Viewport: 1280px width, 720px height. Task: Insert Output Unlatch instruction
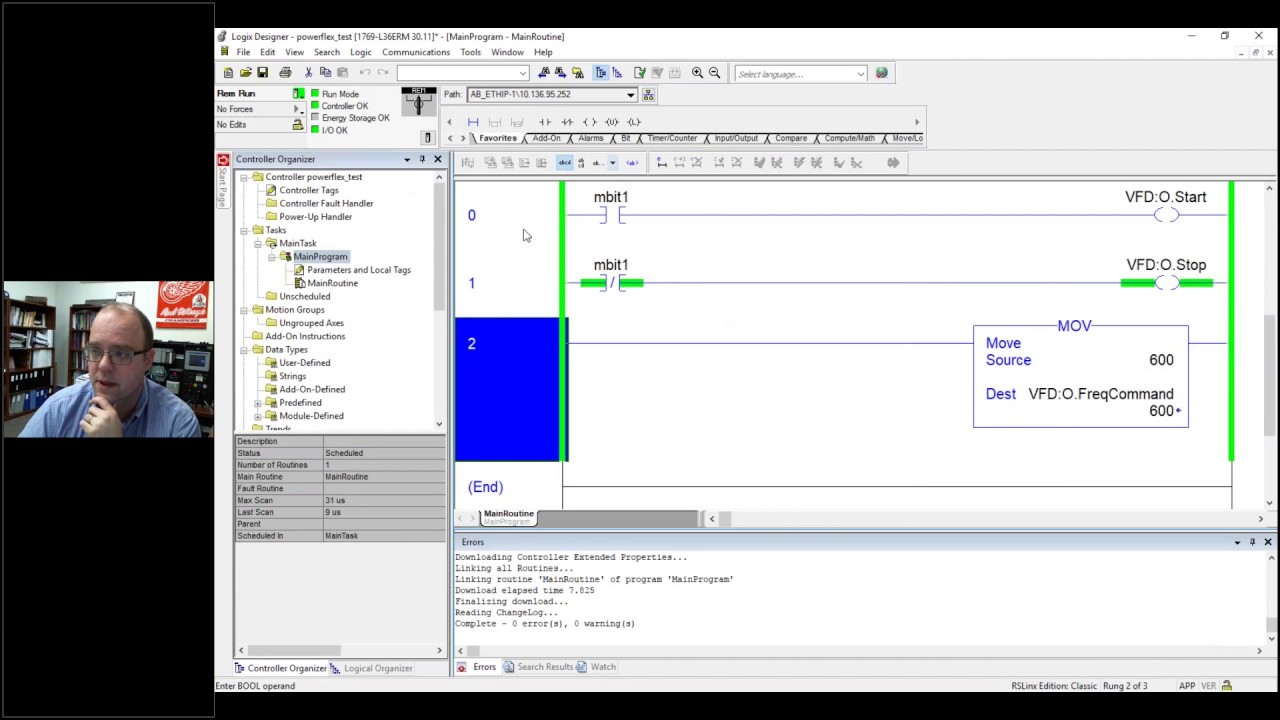[611, 122]
